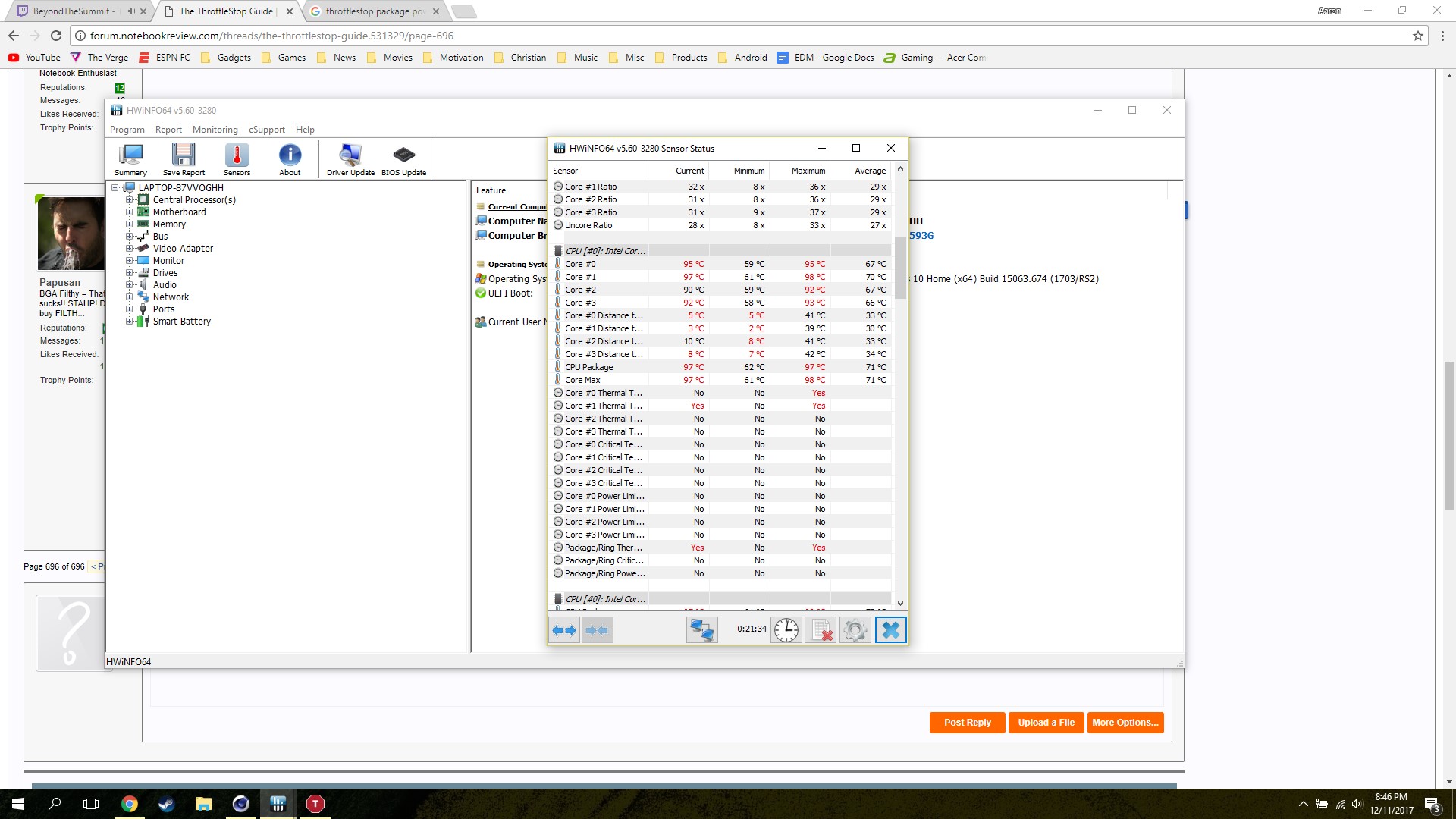Click the expand columns blue arrows button

tap(564, 630)
